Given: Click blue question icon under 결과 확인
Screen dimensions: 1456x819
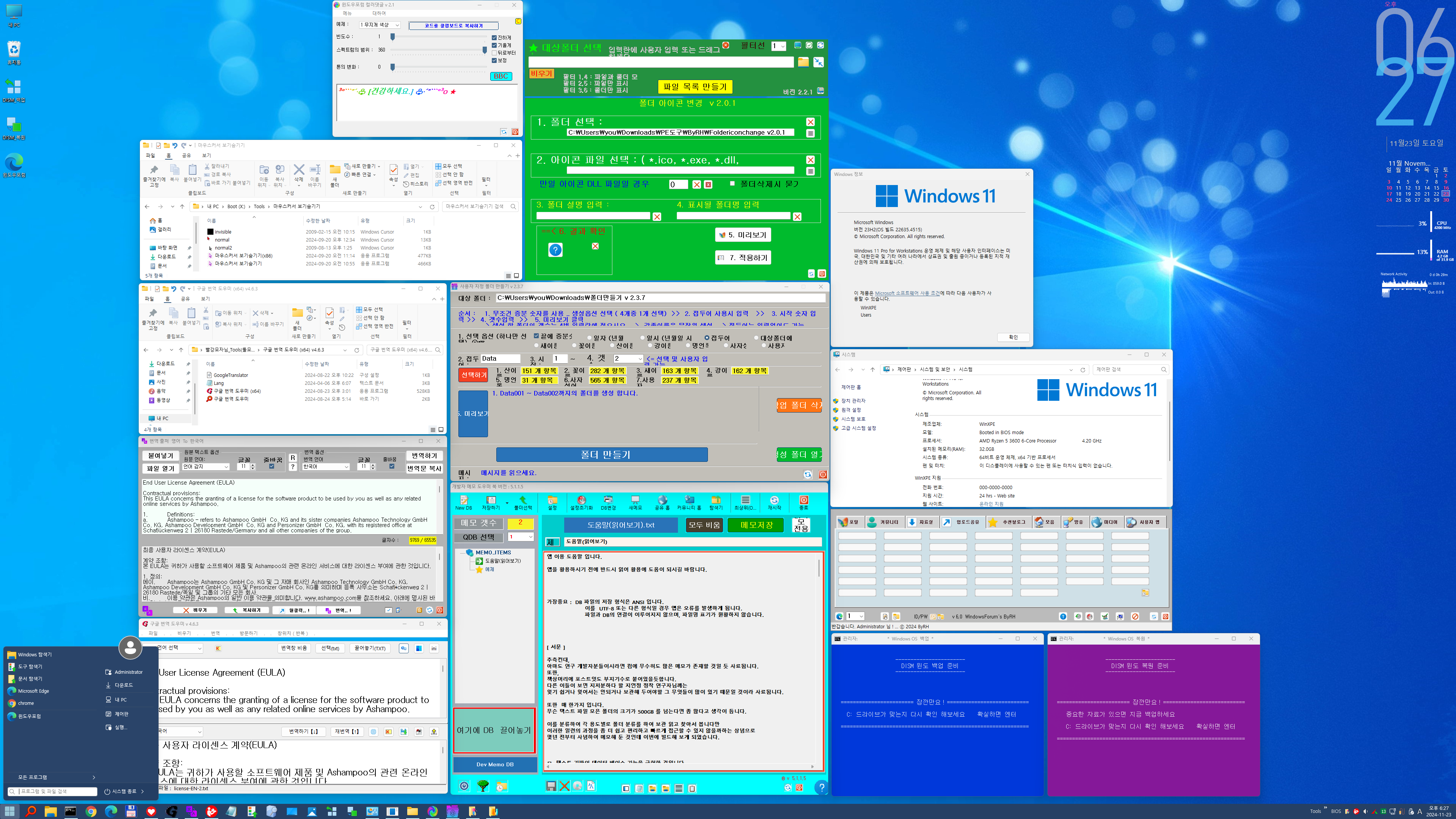Looking at the screenshot, I should pos(555,250).
